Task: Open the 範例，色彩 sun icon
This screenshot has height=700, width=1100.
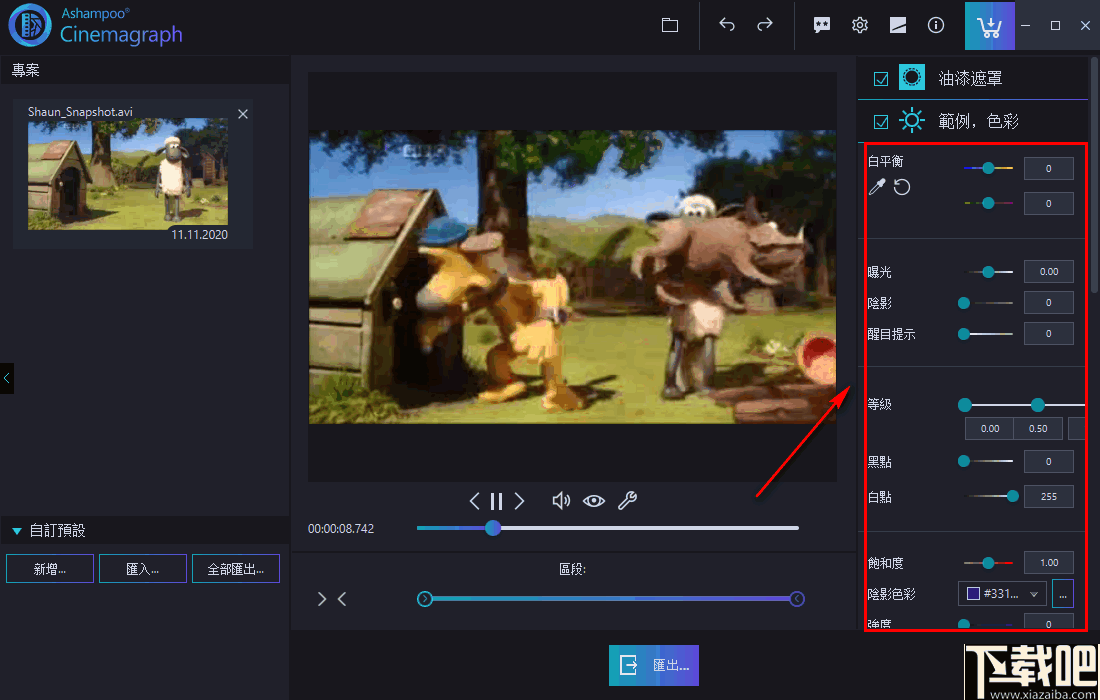Action: coord(912,121)
